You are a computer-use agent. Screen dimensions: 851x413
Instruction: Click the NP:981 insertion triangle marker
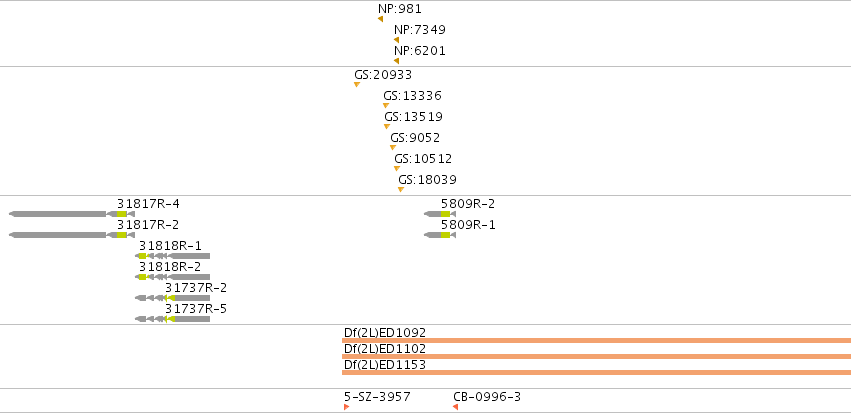(380, 19)
